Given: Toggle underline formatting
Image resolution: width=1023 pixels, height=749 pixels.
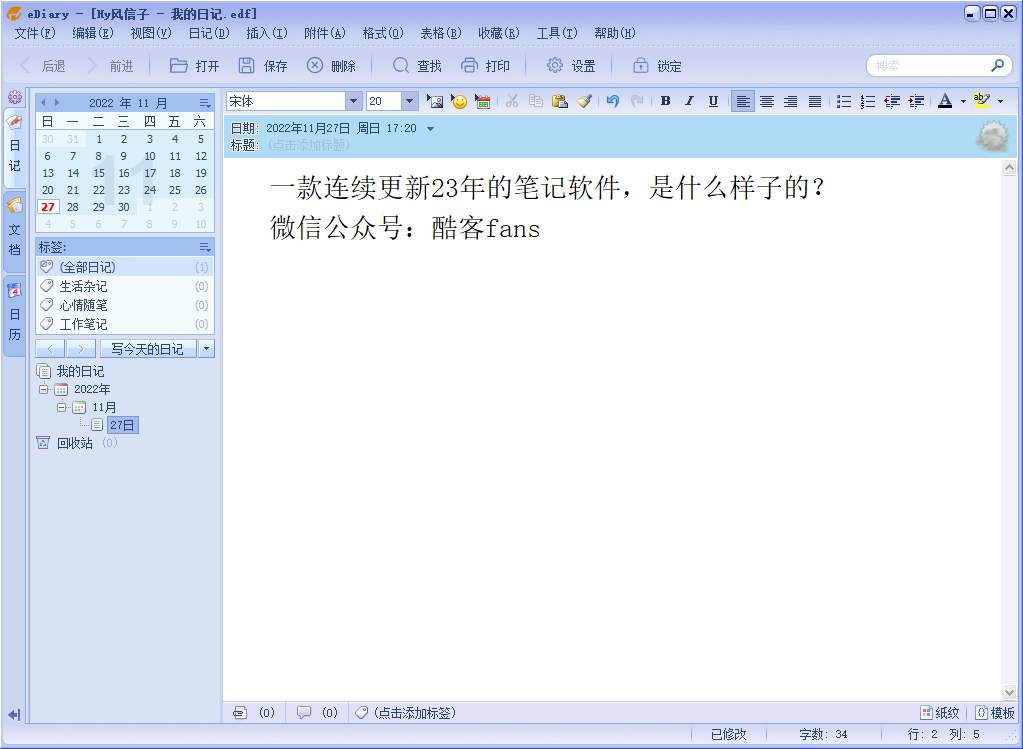Looking at the screenshot, I should (x=713, y=101).
